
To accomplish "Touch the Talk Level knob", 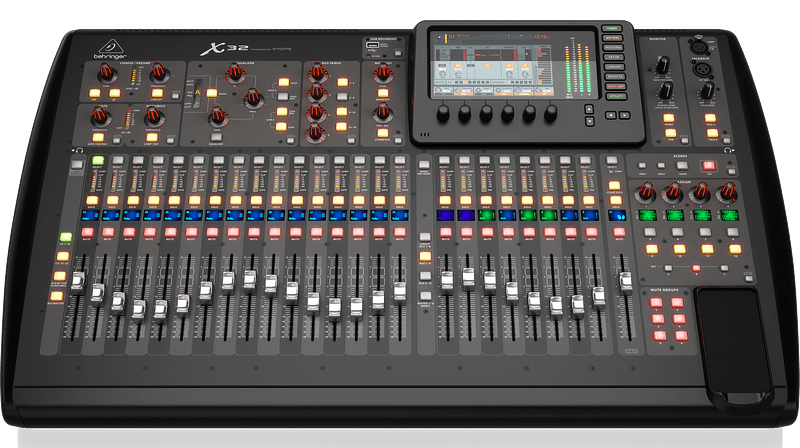I will pos(707,91).
